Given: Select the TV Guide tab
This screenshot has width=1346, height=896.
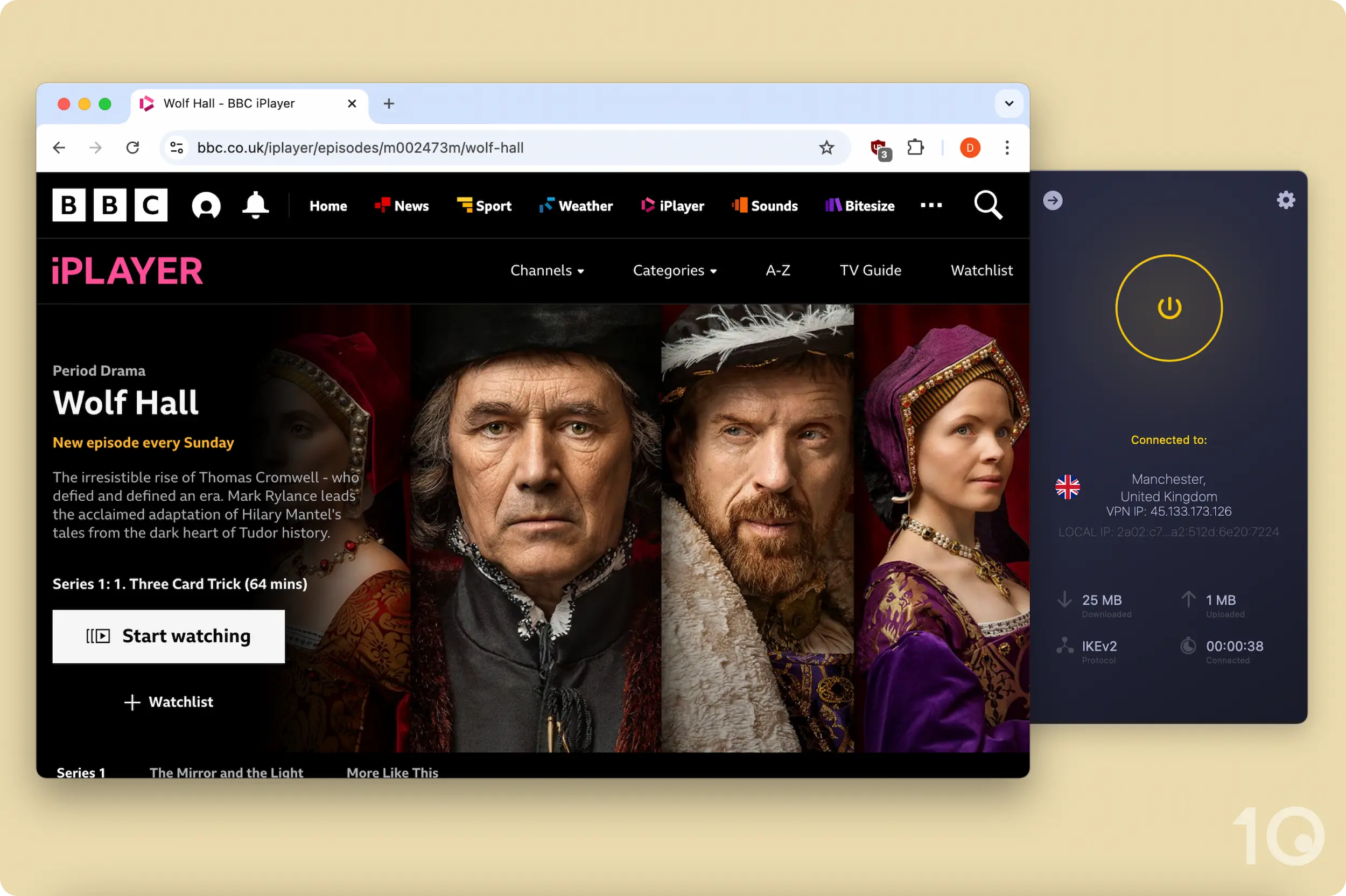Looking at the screenshot, I should [870, 270].
